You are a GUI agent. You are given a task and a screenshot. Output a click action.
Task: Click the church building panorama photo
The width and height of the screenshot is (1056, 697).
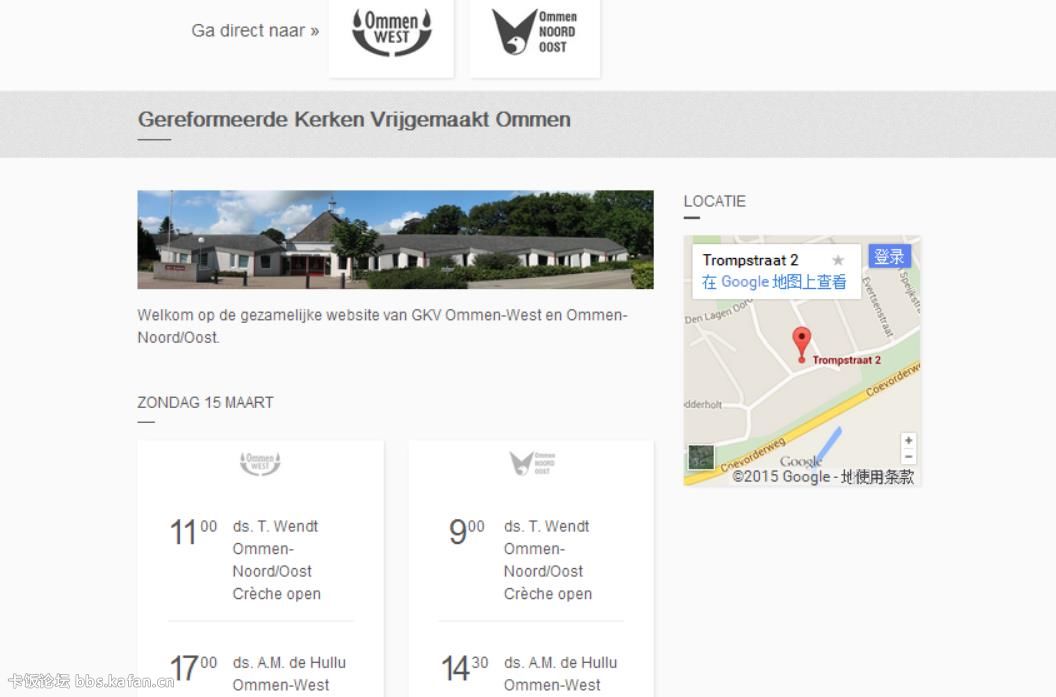coord(395,240)
